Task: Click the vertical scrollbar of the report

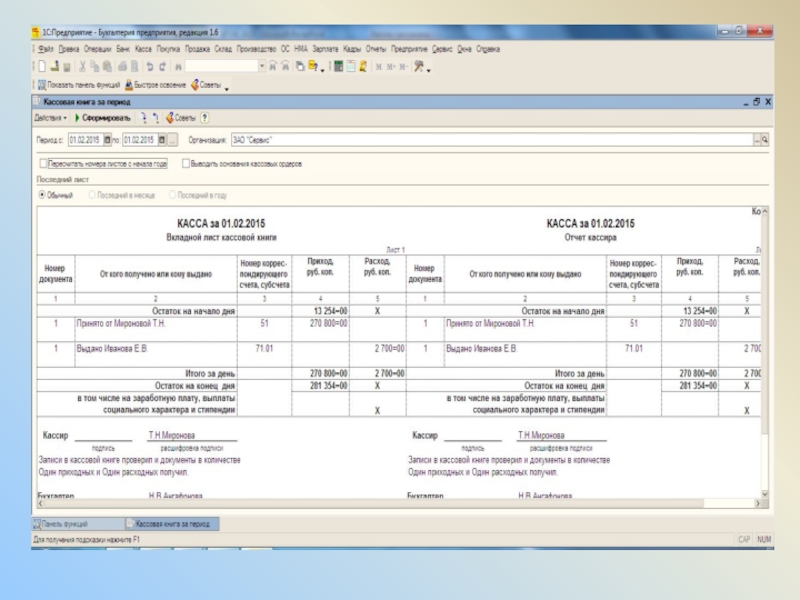Action: click(x=766, y=350)
